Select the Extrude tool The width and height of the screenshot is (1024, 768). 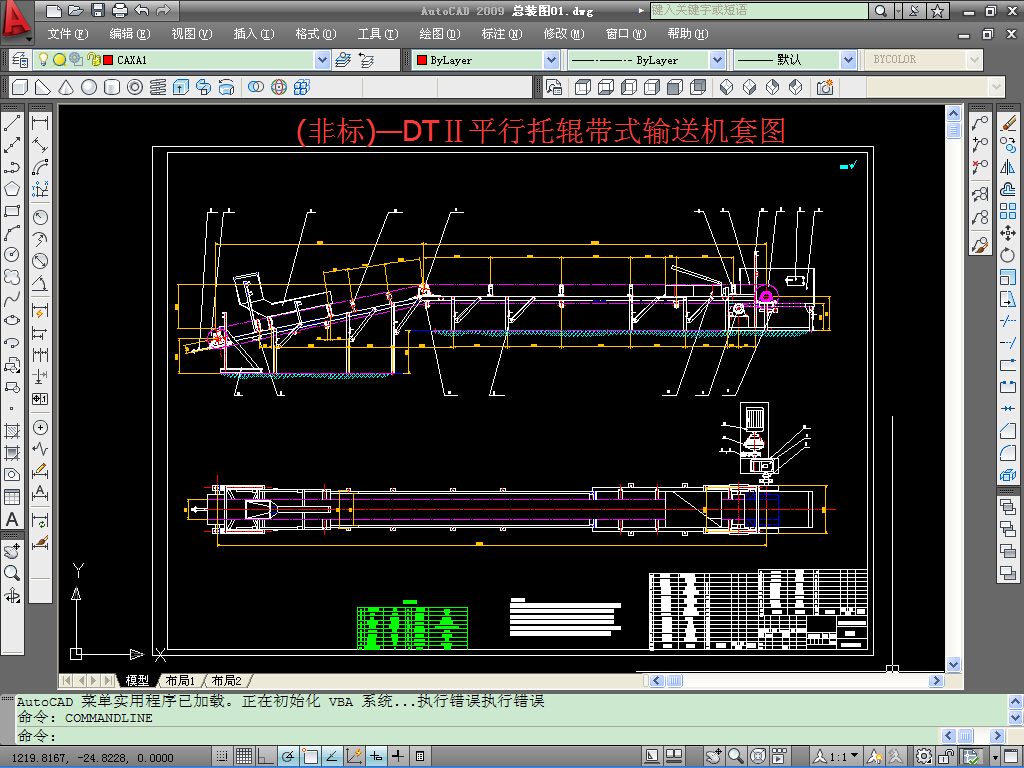(181, 88)
